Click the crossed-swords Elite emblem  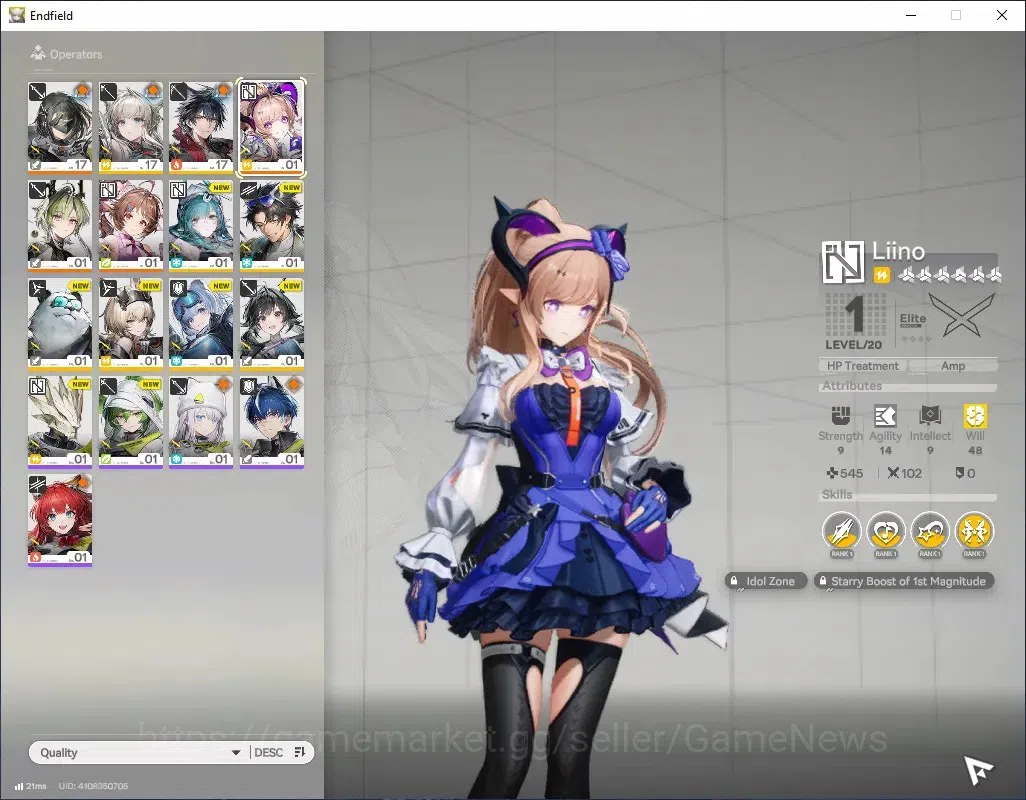[961, 315]
